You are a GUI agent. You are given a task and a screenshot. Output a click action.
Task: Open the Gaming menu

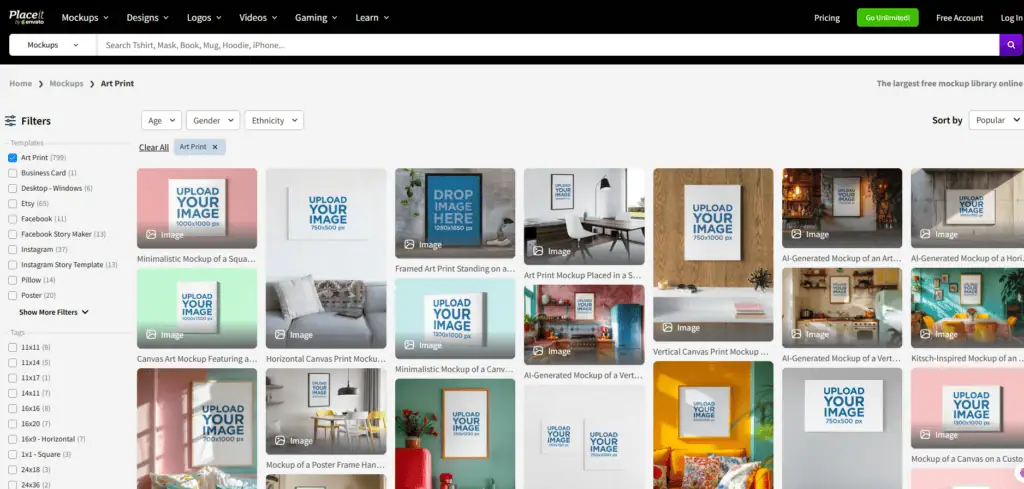pyautogui.click(x=316, y=18)
